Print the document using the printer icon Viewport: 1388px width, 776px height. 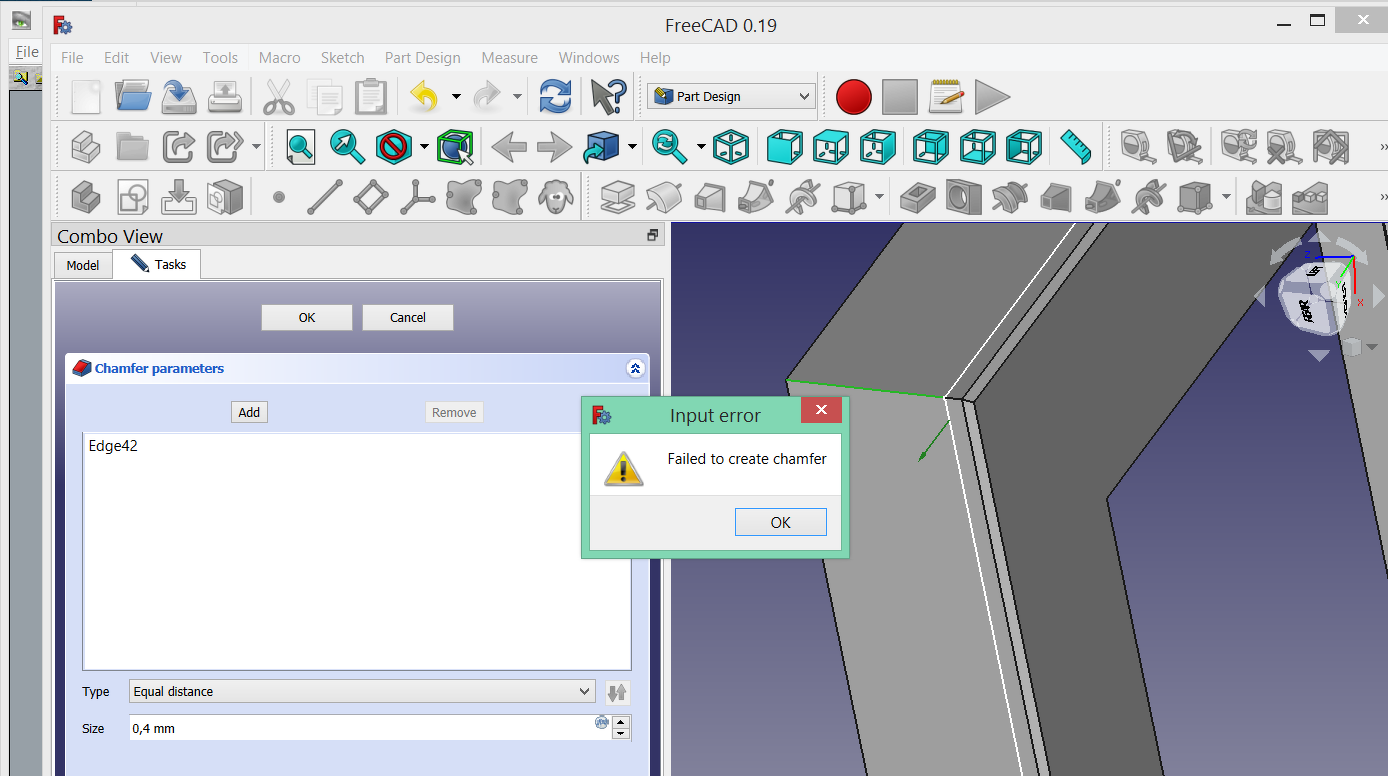225,97
